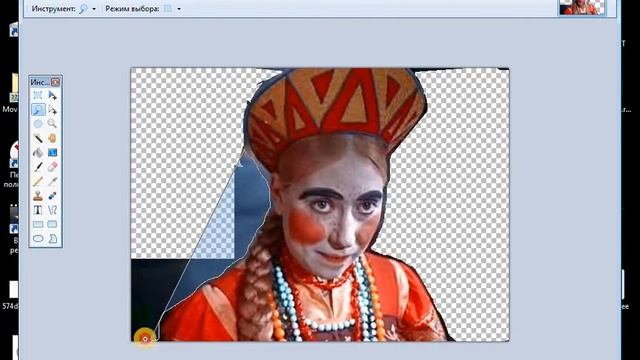Screen dimensions: 640x360
Task: Select the Move Selection tool
Action: tap(52, 110)
